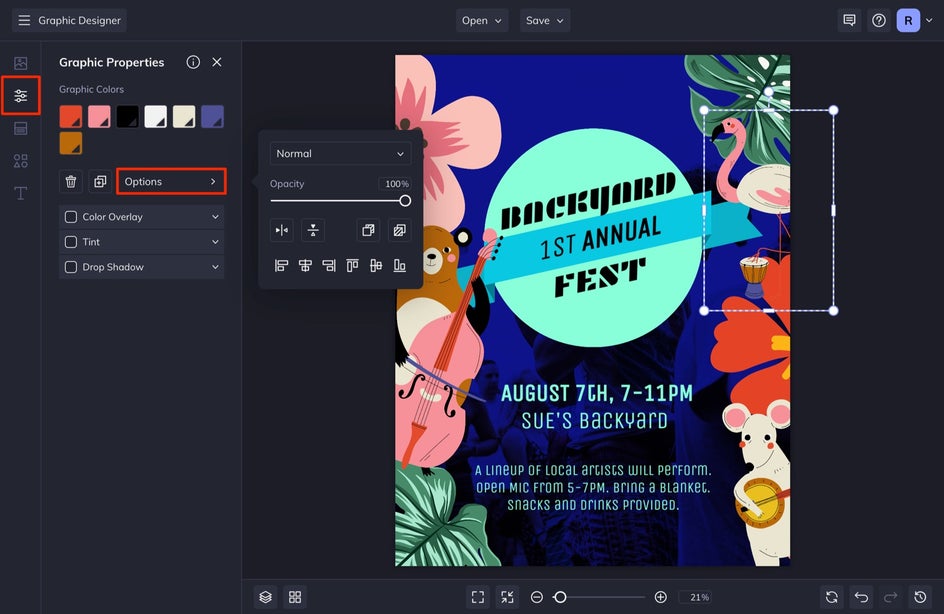Click the Options button
944x614 pixels.
point(171,182)
